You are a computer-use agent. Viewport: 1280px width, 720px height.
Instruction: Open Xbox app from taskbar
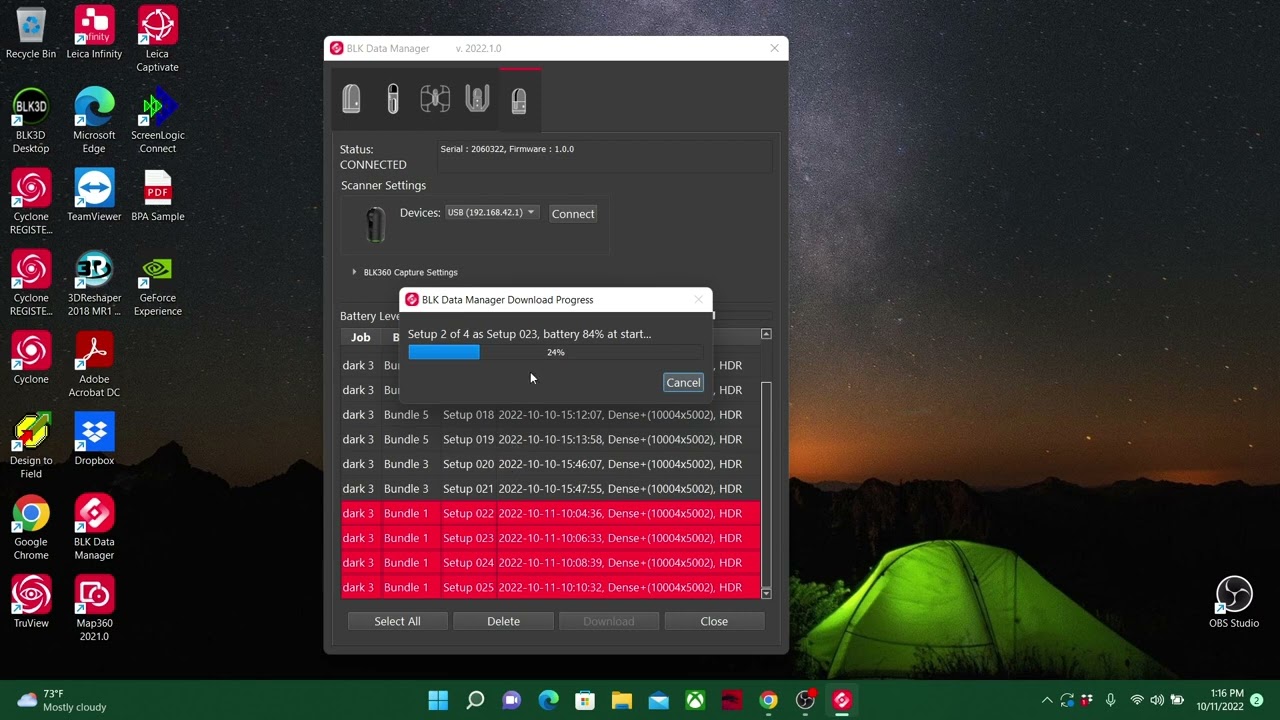coord(695,700)
